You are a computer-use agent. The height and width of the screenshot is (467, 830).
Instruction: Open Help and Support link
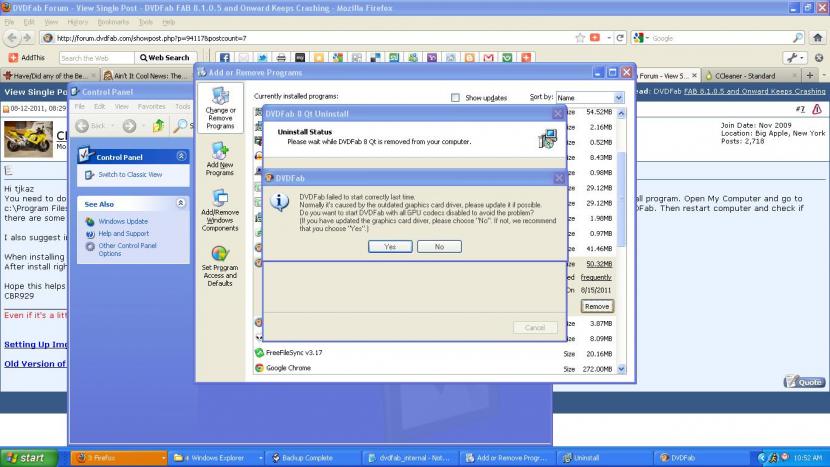(x=123, y=234)
